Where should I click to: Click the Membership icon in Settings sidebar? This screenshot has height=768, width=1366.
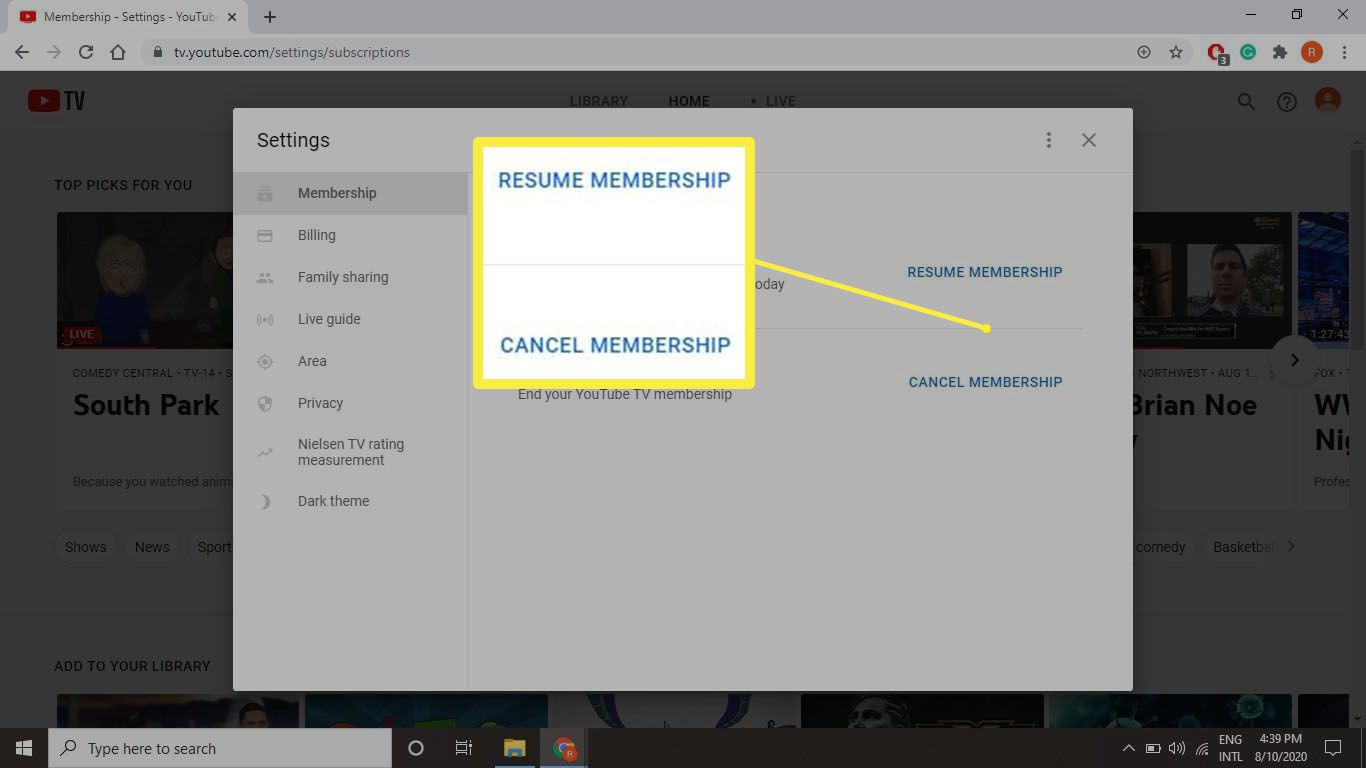point(265,193)
